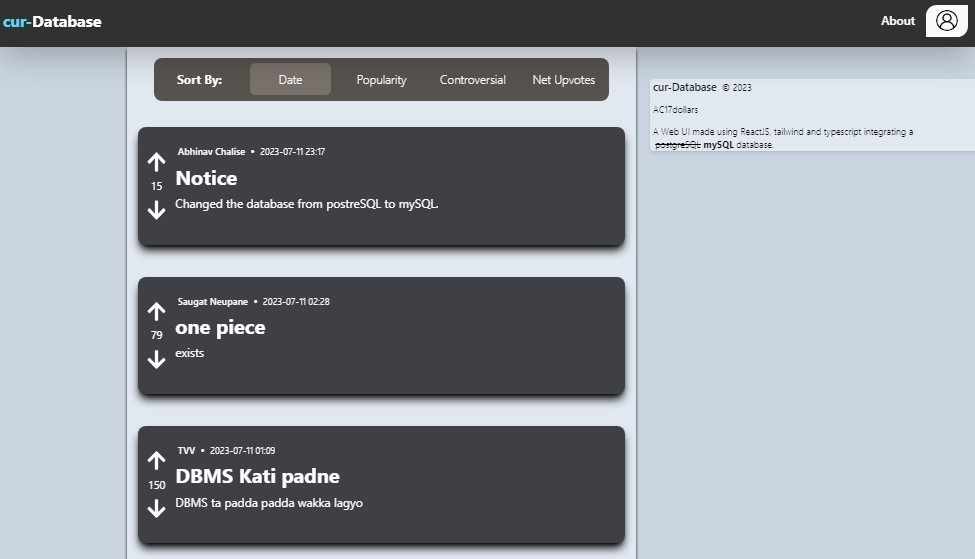
Task: Upvote the DBMS Kati padne post
Action: pyautogui.click(x=156, y=461)
